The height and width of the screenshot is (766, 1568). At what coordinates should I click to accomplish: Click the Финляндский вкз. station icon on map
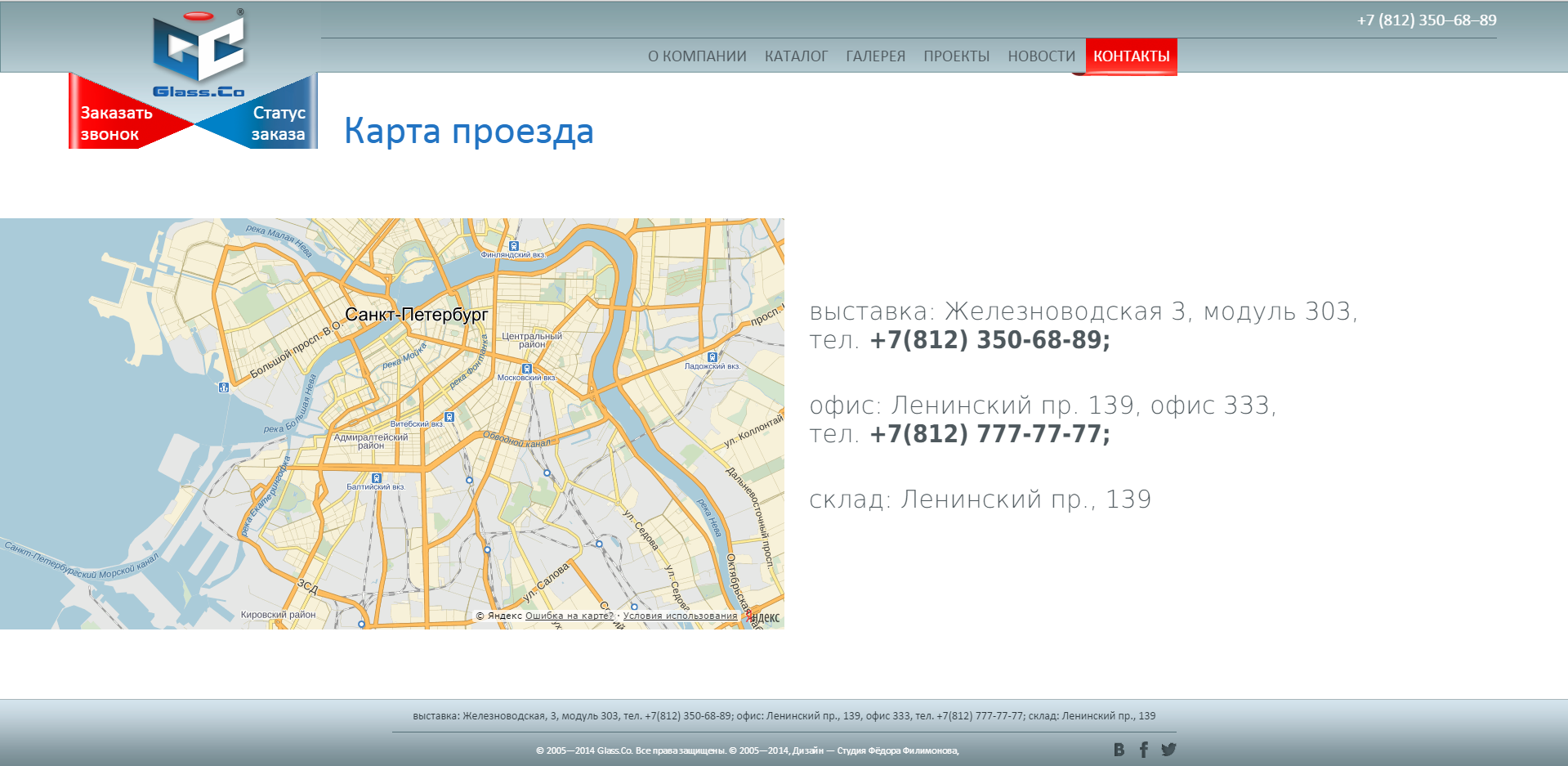pos(514,245)
